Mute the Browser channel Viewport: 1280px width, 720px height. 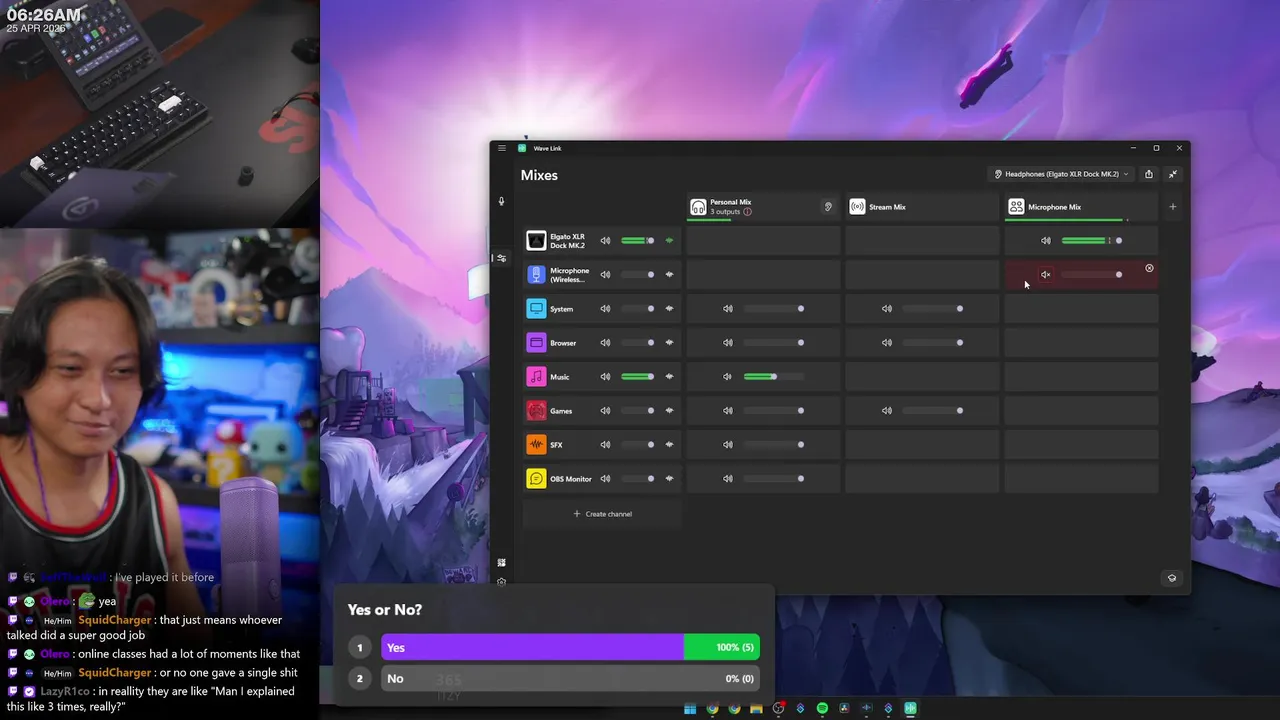tap(605, 343)
